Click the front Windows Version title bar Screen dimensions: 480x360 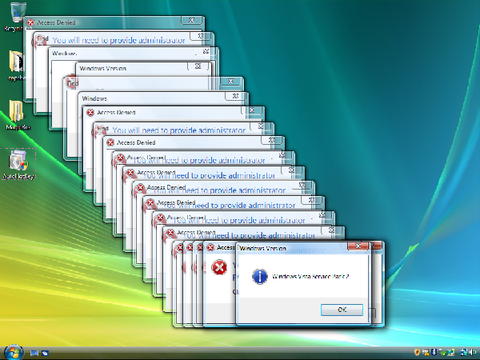[292, 248]
